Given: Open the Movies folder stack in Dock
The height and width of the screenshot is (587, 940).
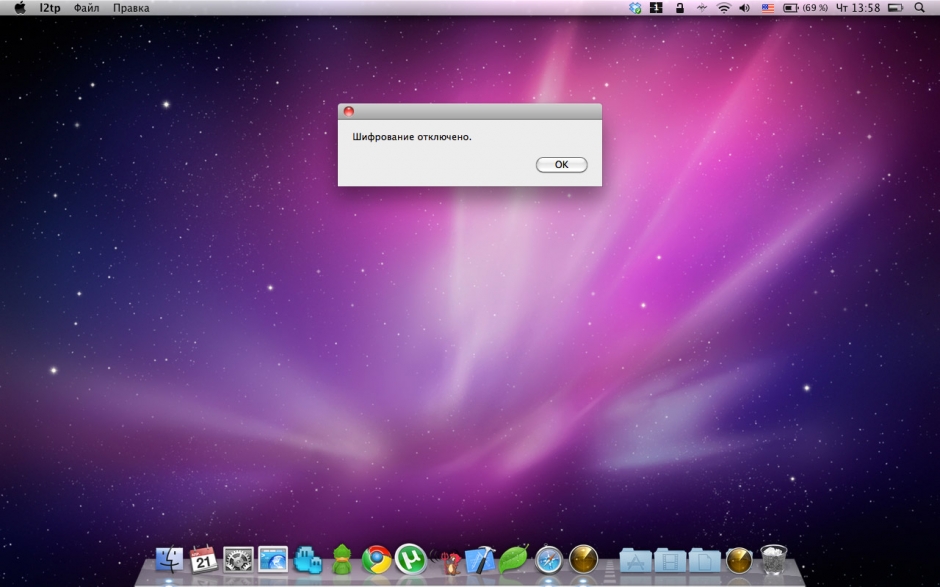Looking at the screenshot, I should point(670,561).
